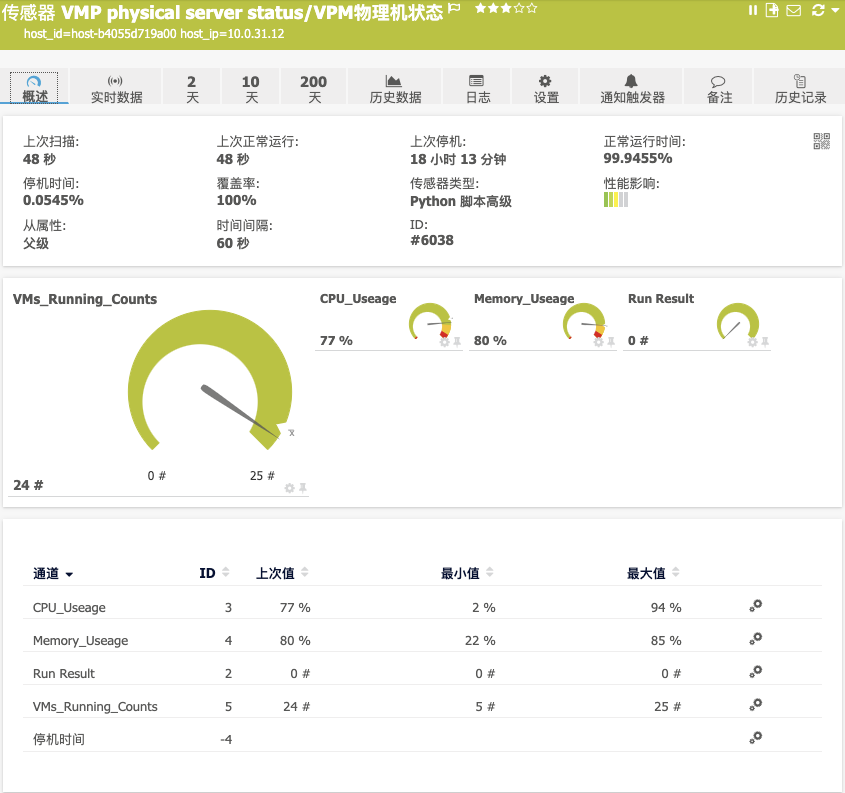Screen dimensions: 845x793
Task: Open the 实时数据 live data tab
Action: click(x=117, y=86)
